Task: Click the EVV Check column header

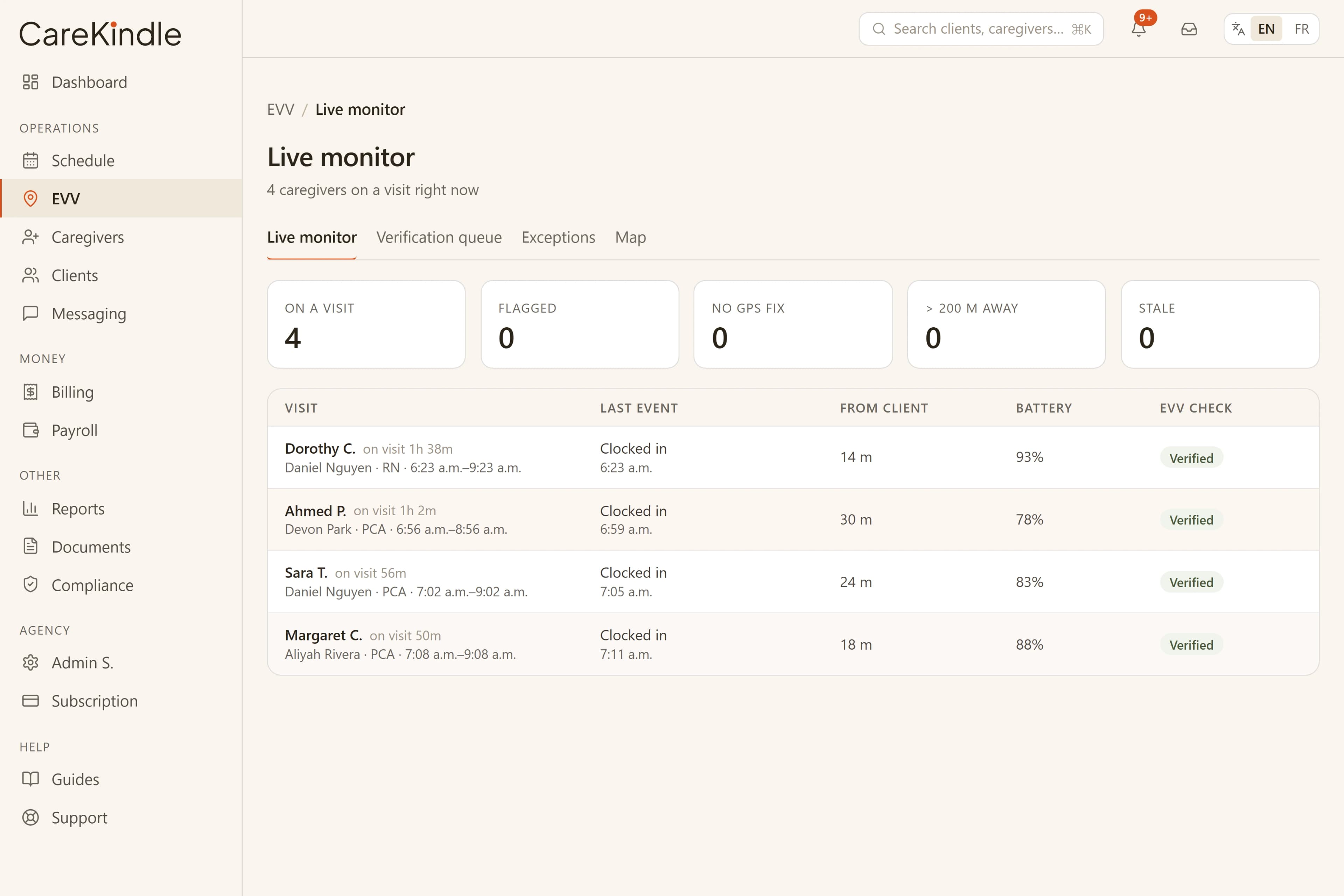Action: 1196,408
